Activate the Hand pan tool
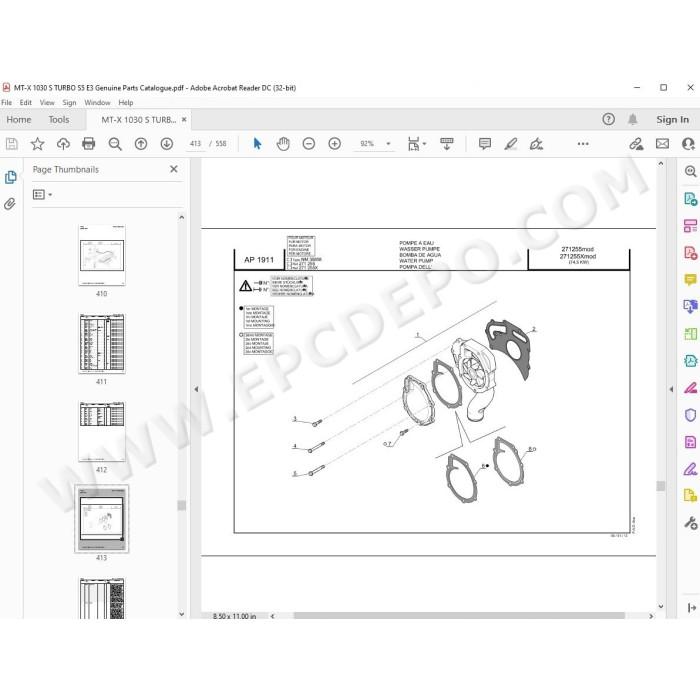Viewport: 700px width, 700px height. pyautogui.click(x=283, y=144)
